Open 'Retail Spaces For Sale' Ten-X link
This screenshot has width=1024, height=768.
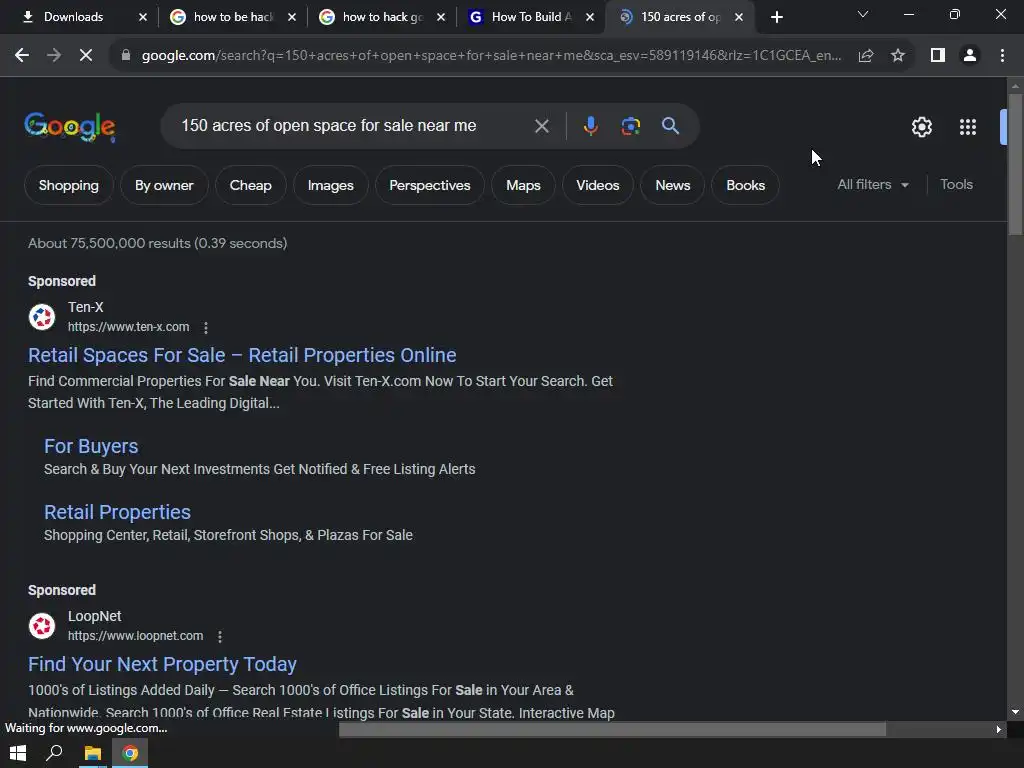pos(242,355)
